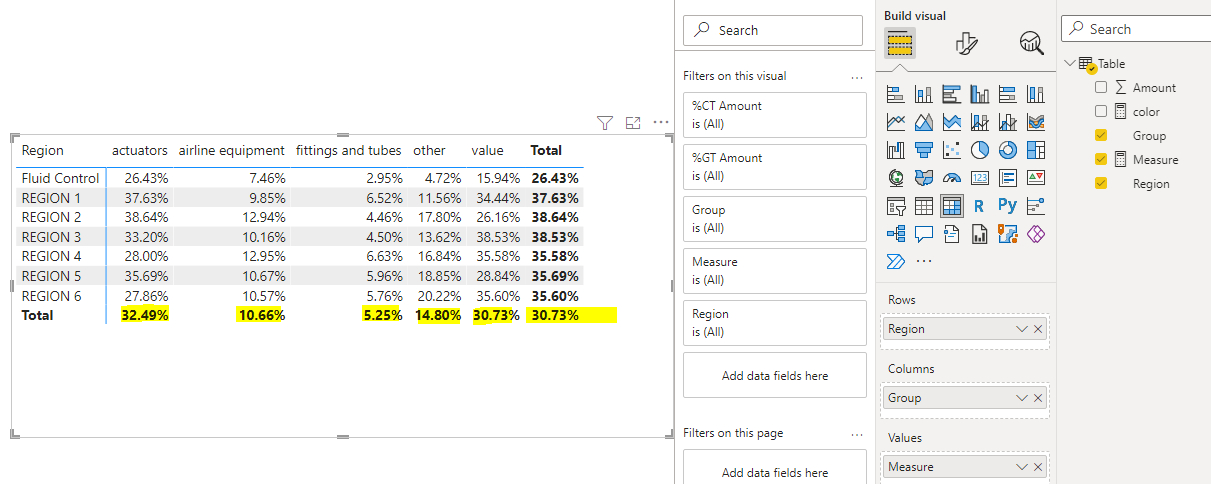Select the matrix visual
The height and width of the screenshot is (484, 1211).
coord(952,206)
